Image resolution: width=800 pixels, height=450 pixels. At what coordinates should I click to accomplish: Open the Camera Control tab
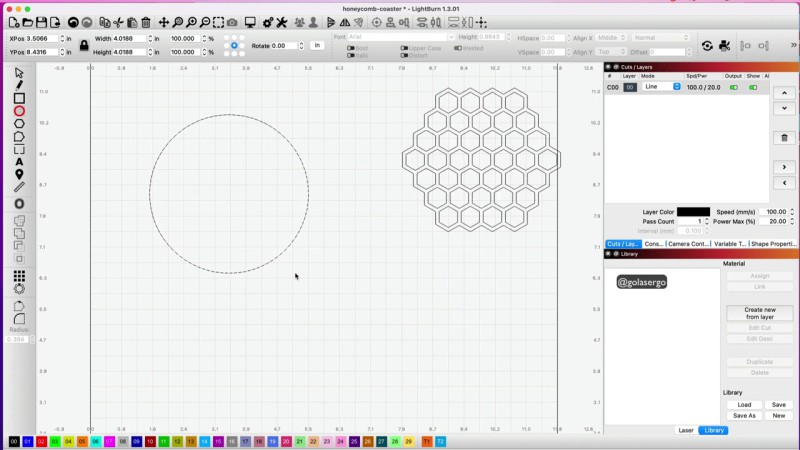tap(690, 244)
